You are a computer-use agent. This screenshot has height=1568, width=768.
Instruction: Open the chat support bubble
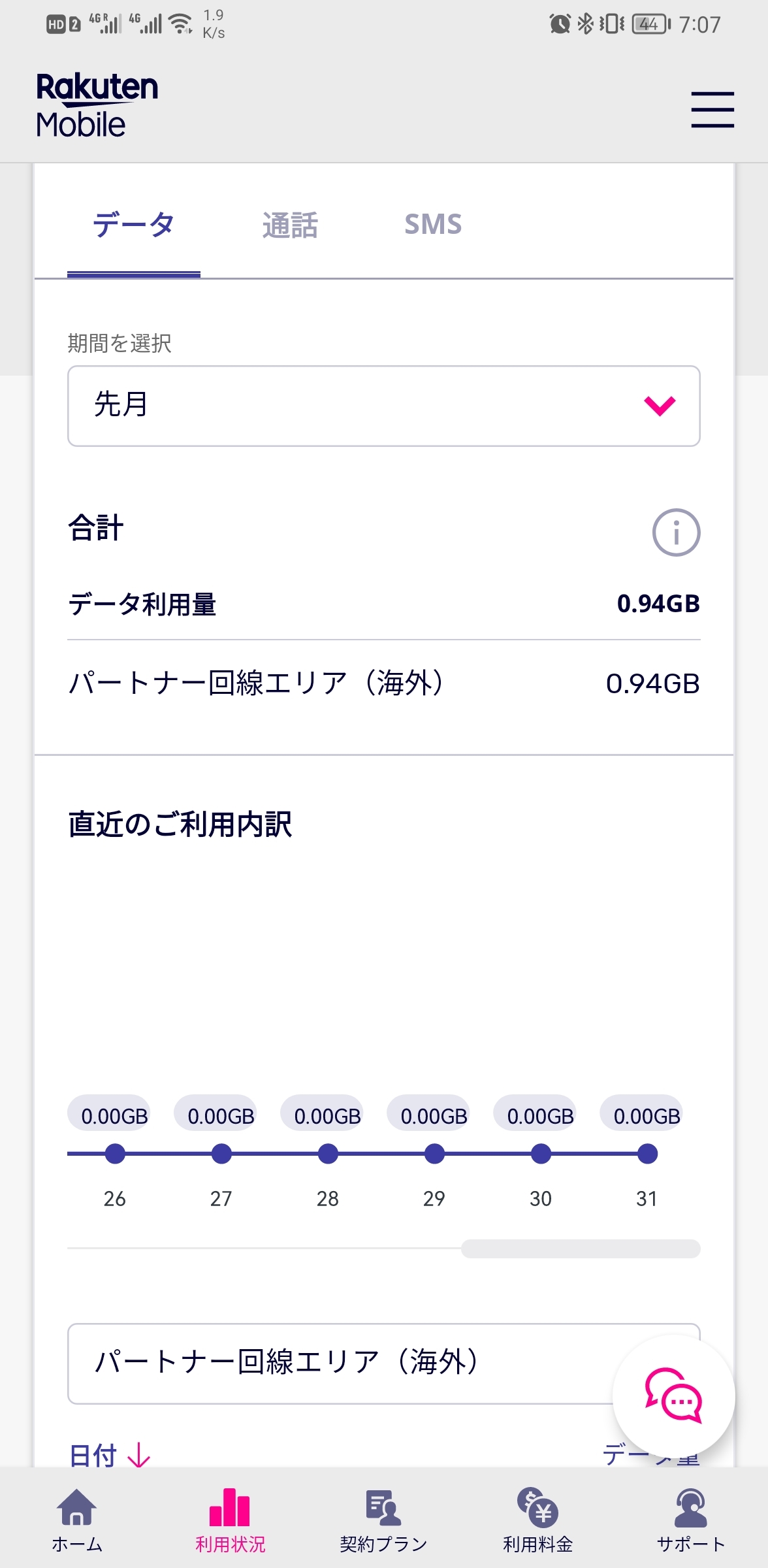point(673,1396)
